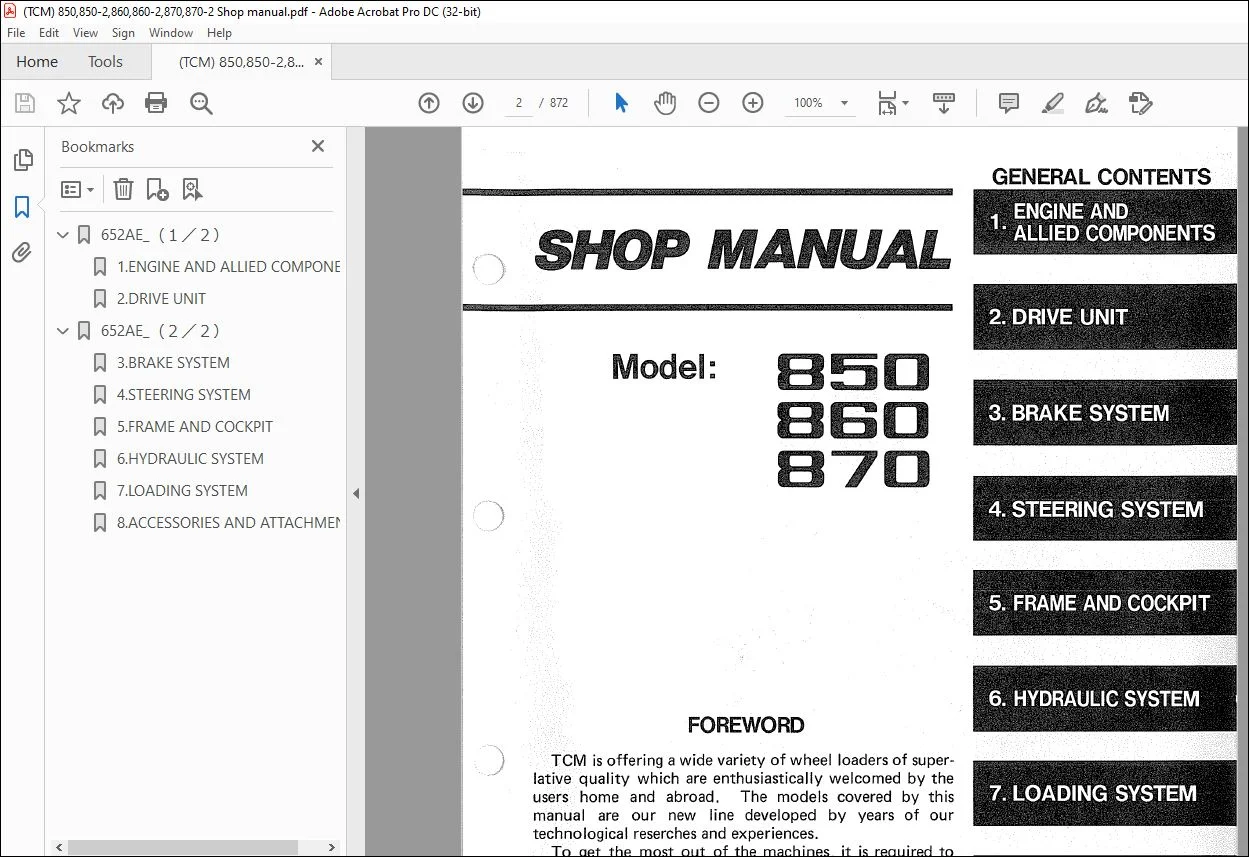The width and height of the screenshot is (1249, 857).
Task: Toggle the Bookmarks panel ribbon icon
Action: point(22,207)
